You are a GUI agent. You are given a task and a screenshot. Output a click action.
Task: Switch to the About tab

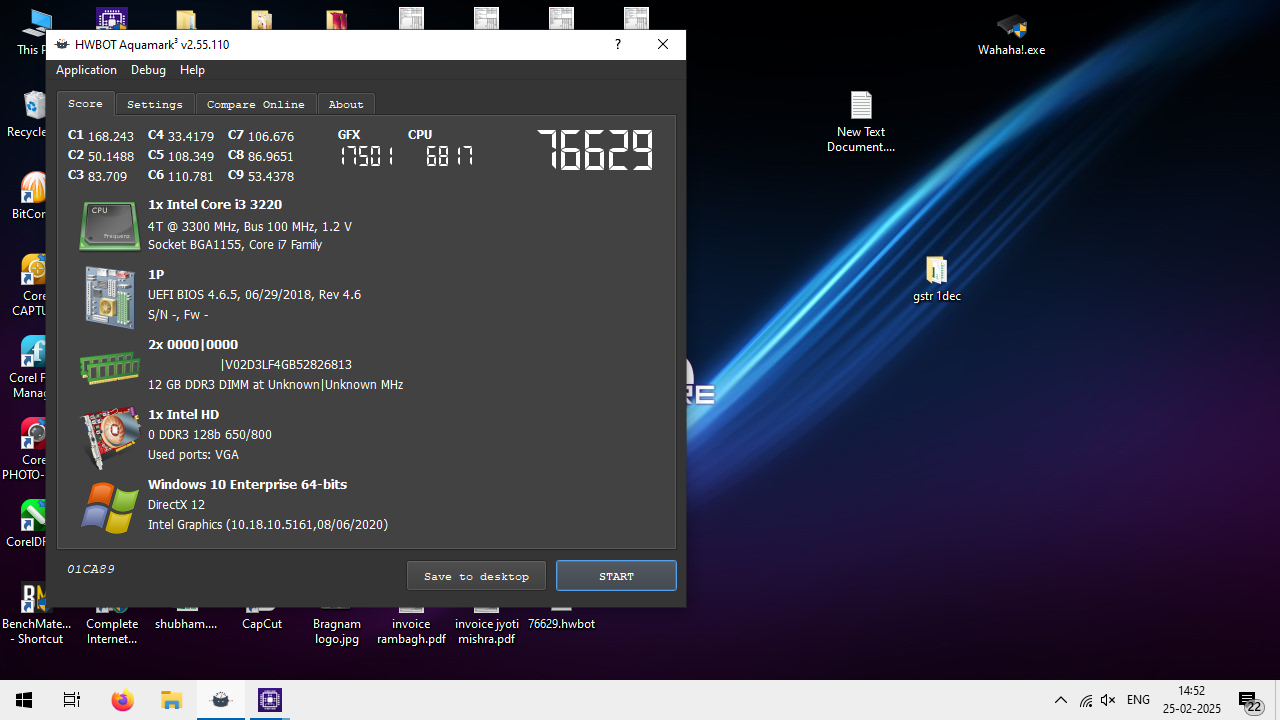[x=346, y=104]
